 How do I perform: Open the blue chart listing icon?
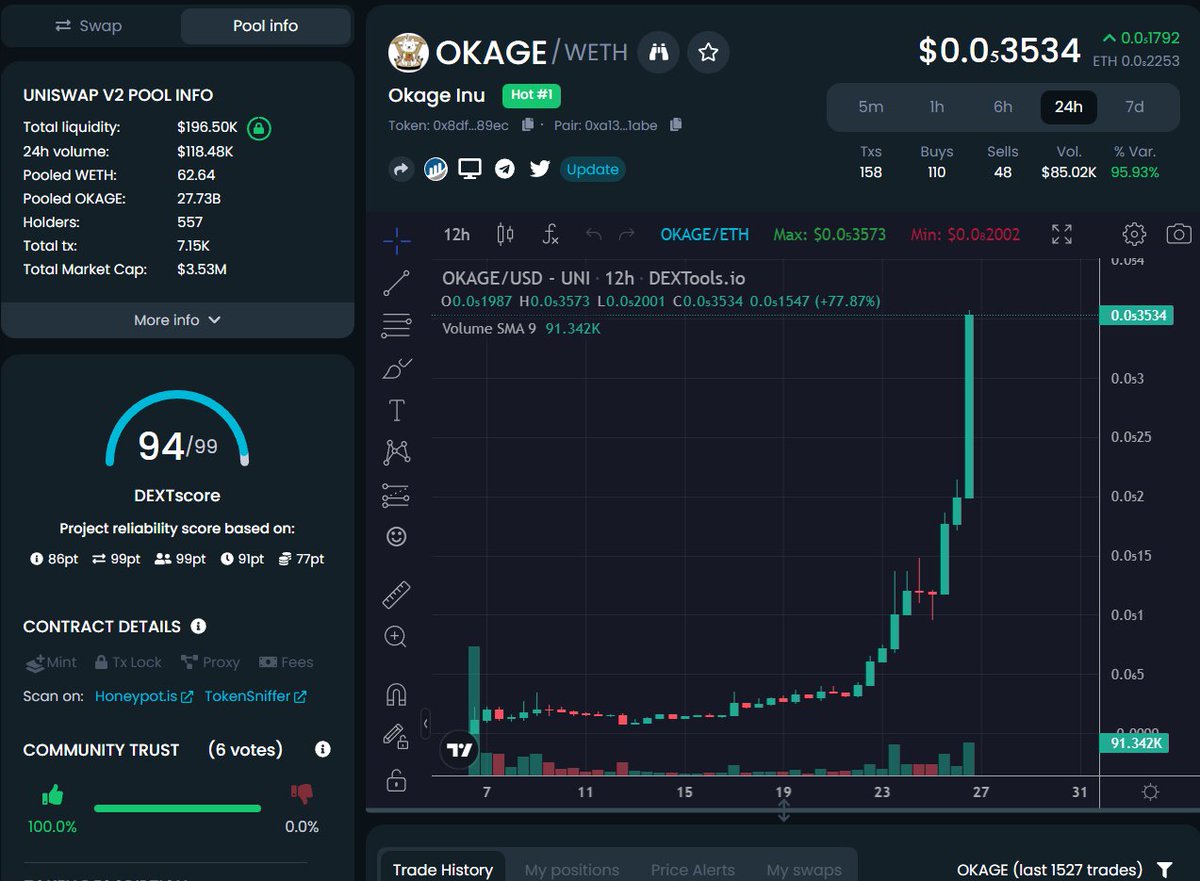pos(435,169)
